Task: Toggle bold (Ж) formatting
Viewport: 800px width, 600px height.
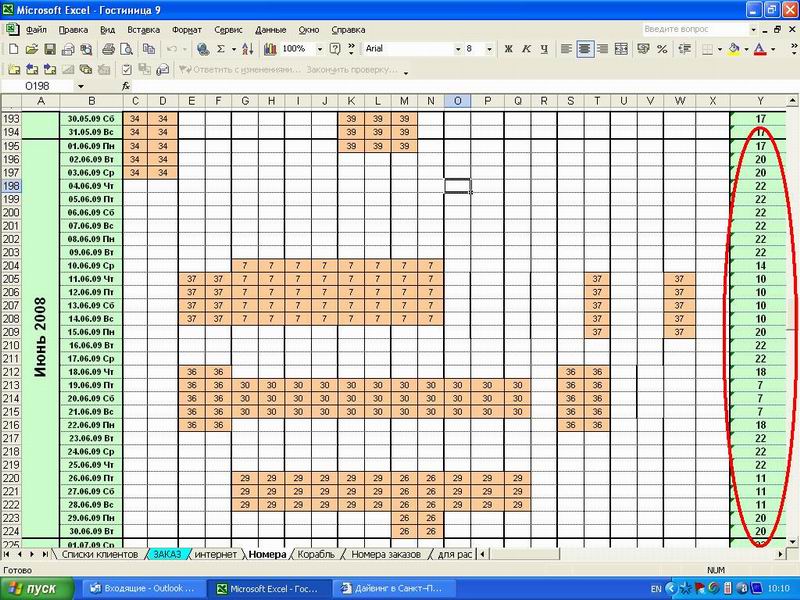Action: 508,49
